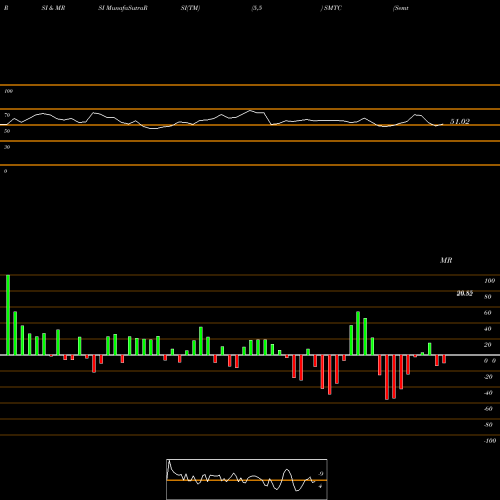Open the mini overview chart thumbnail
500x500 pixels.
(247, 479)
